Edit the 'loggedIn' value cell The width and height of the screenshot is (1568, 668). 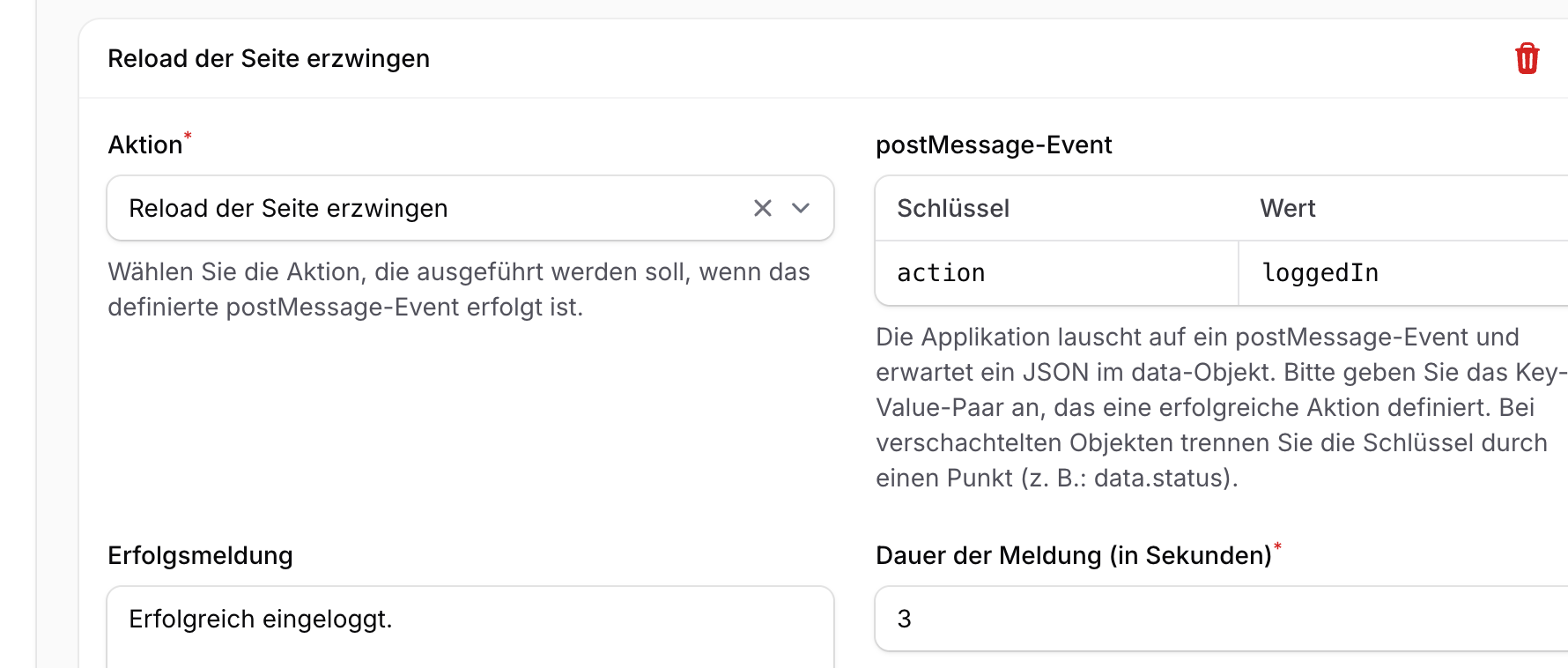click(1403, 273)
